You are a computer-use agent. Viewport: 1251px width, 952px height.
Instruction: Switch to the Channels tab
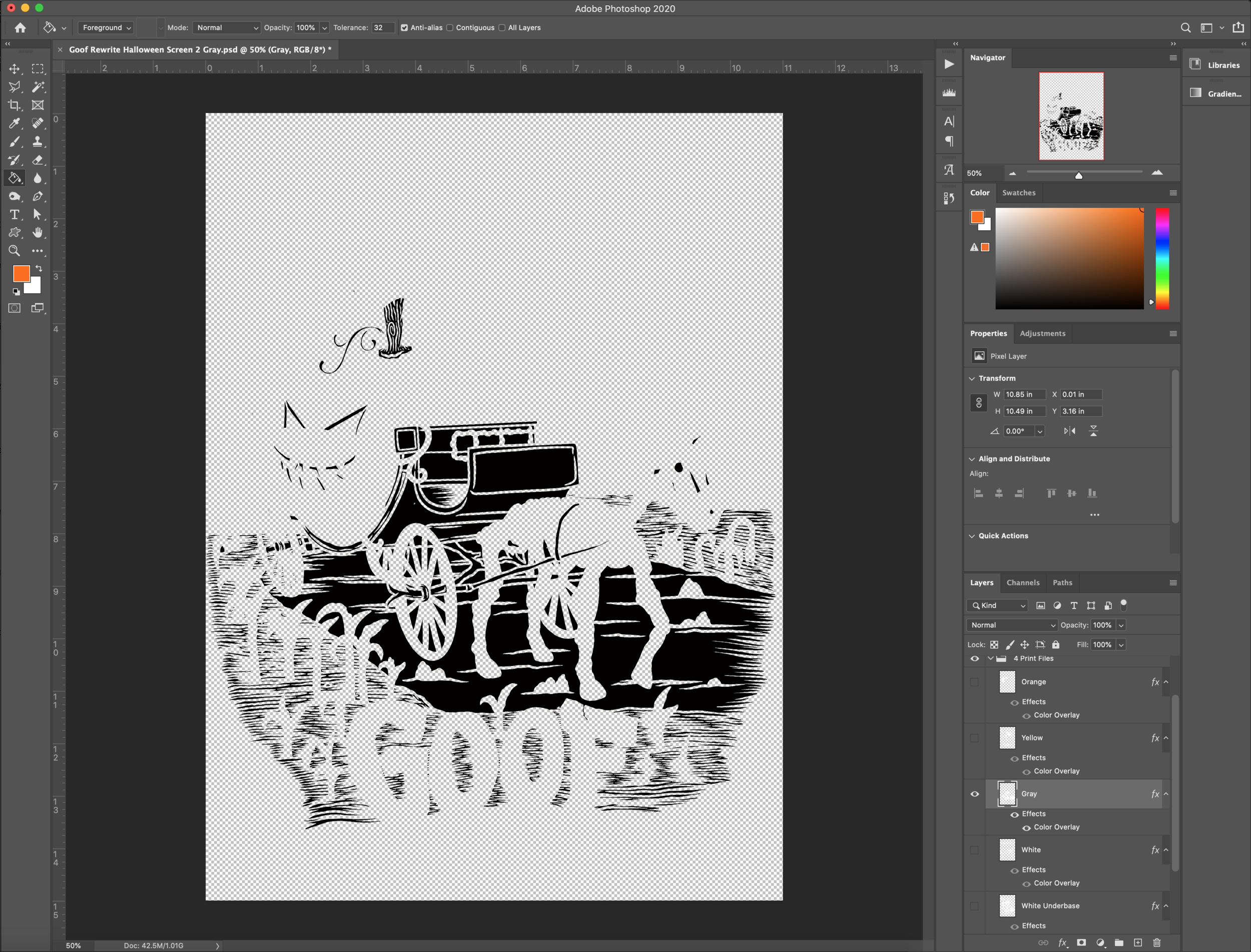(1023, 583)
